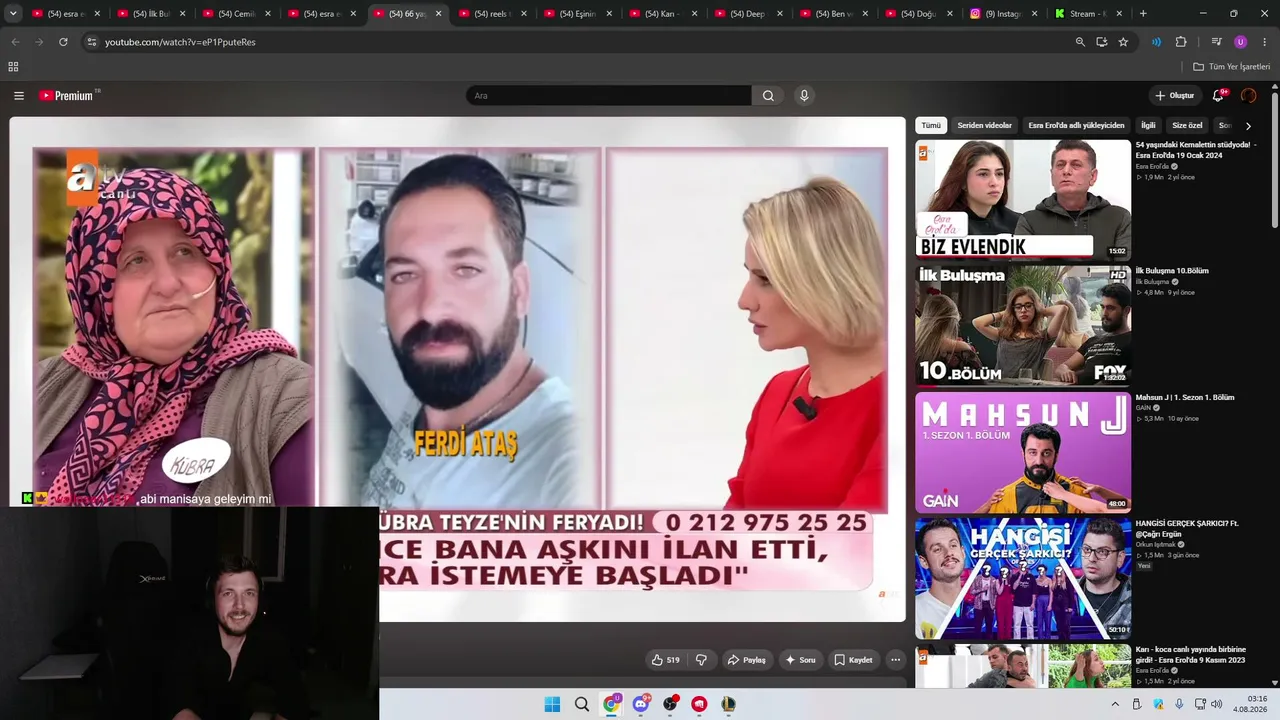Click the Mahsun J thumbnail
Image resolution: width=1280 pixels, height=720 pixels.
[x=1023, y=452]
